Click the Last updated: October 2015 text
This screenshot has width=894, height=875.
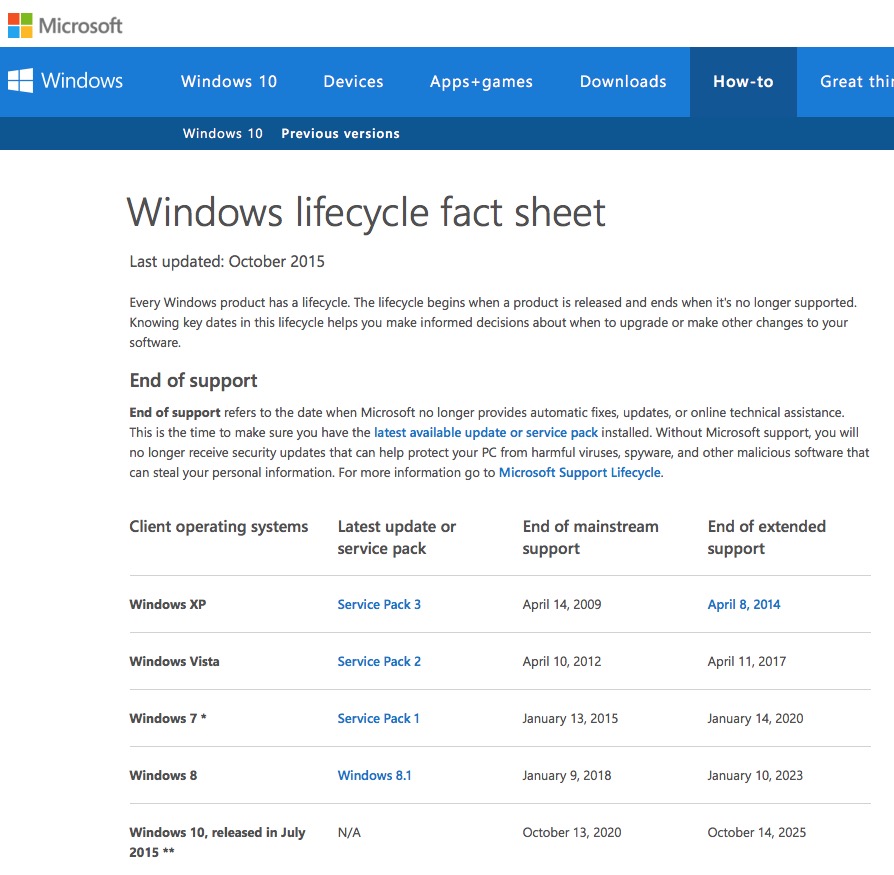[227, 262]
